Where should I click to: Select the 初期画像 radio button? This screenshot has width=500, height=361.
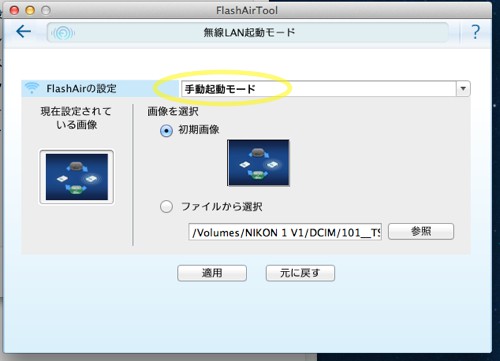166,130
